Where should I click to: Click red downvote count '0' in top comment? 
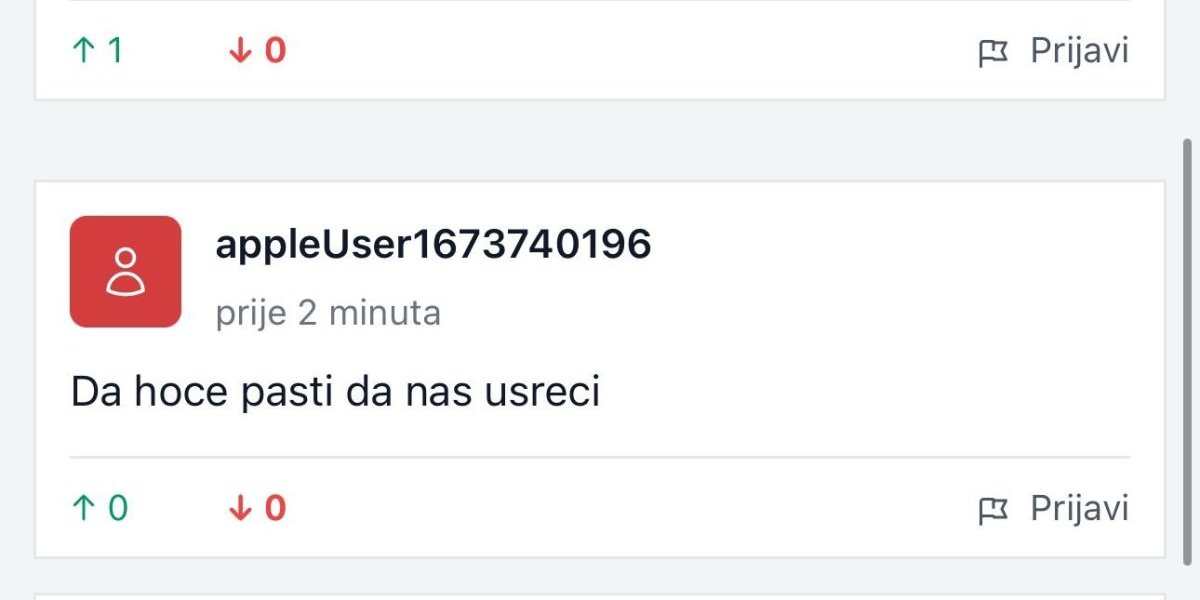(x=275, y=51)
